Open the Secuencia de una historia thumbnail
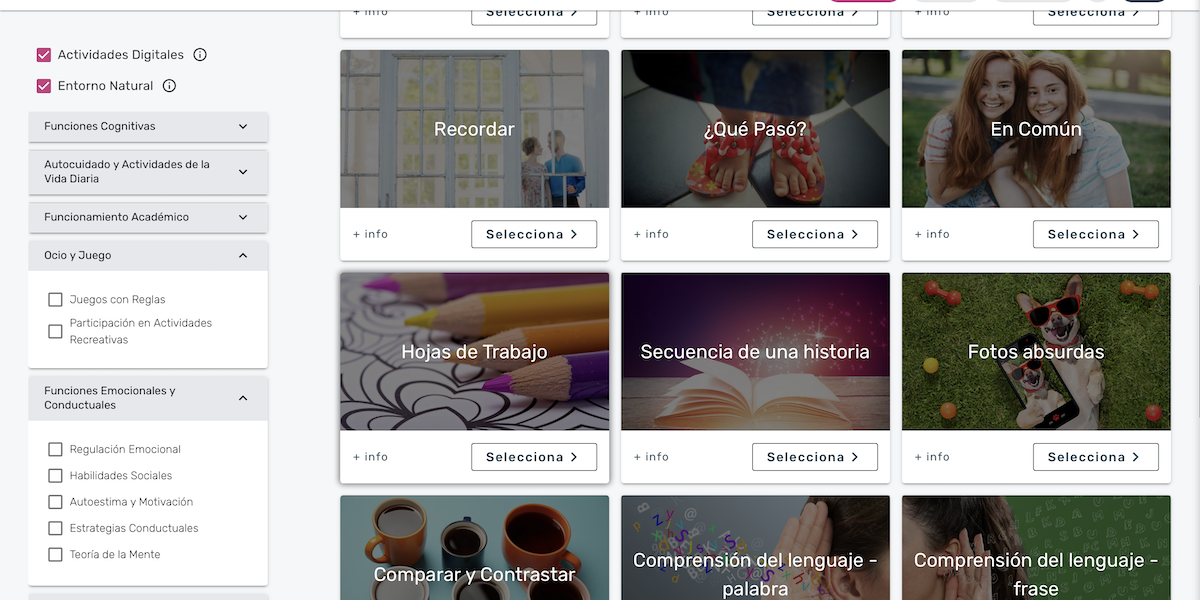1200x600 pixels. pos(755,352)
